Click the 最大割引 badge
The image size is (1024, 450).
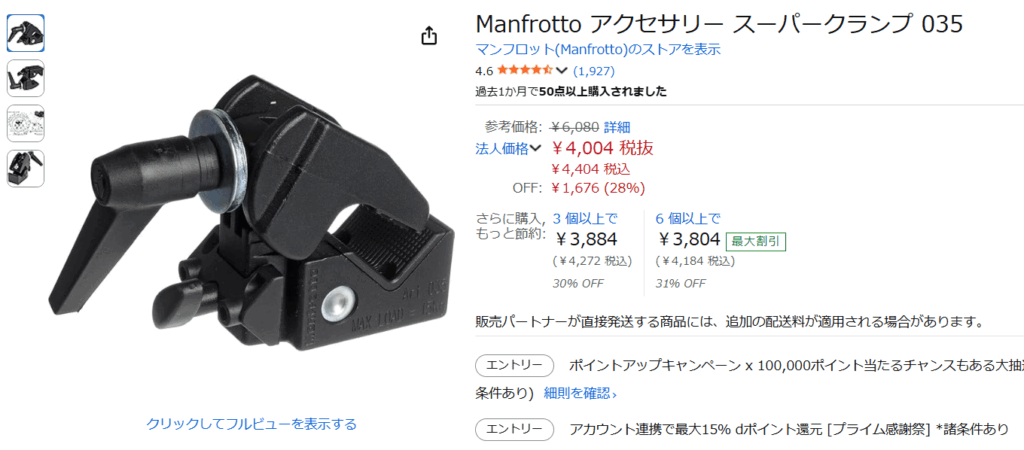click(x=756, y=242)
